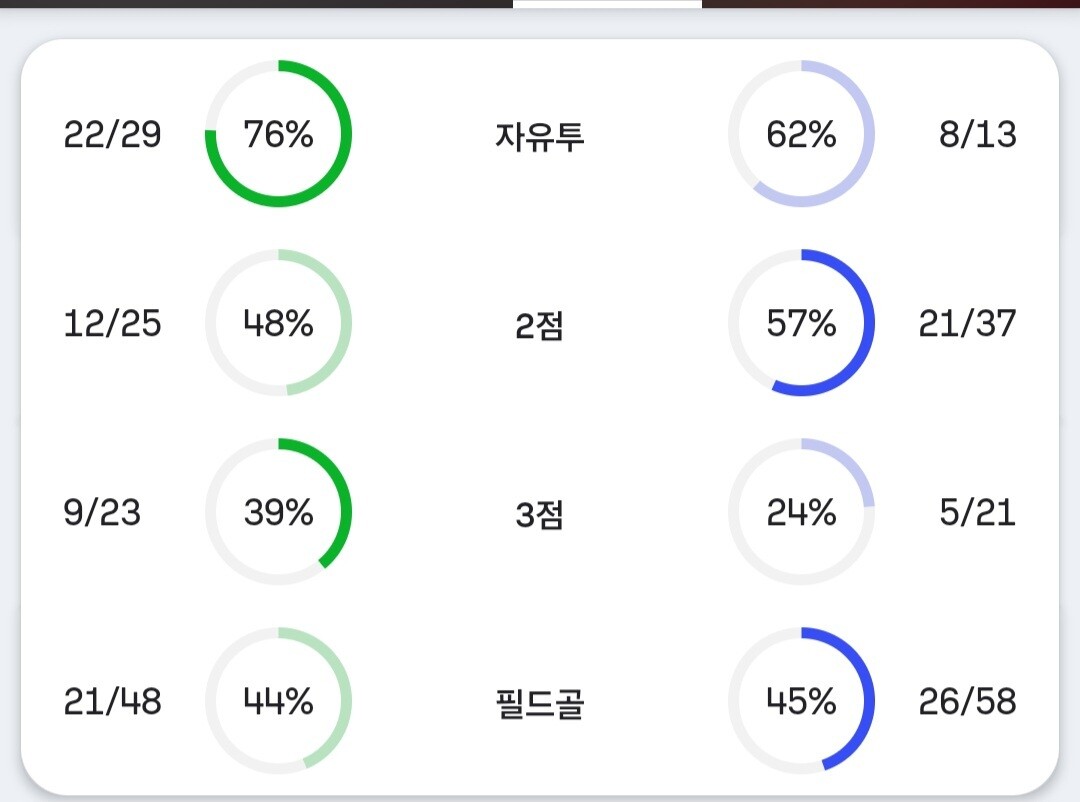The image size is (1080, 802).
Task: Click the blue 57% two-point ring
Action: (x=801, y=323)
